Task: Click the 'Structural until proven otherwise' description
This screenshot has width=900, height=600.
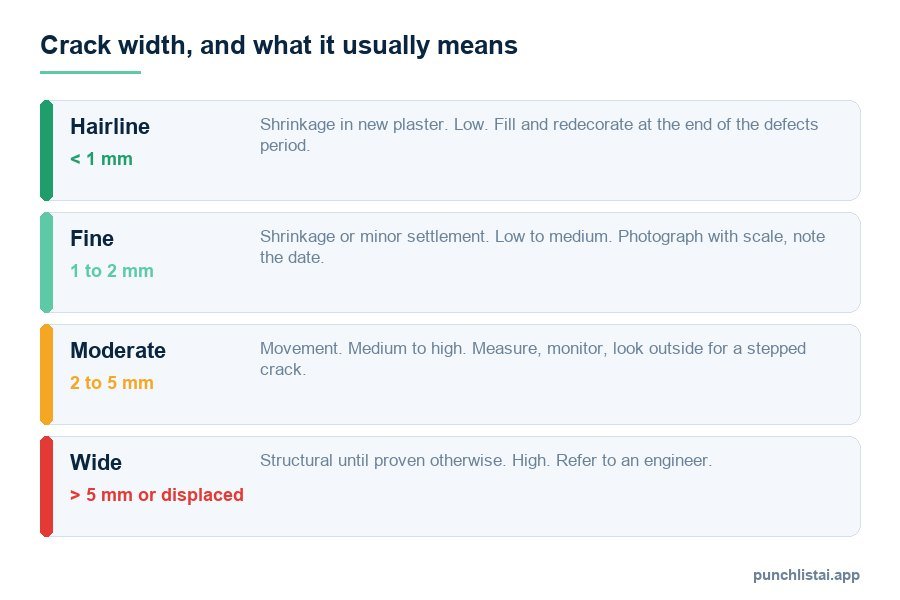Action: (486, 460)
